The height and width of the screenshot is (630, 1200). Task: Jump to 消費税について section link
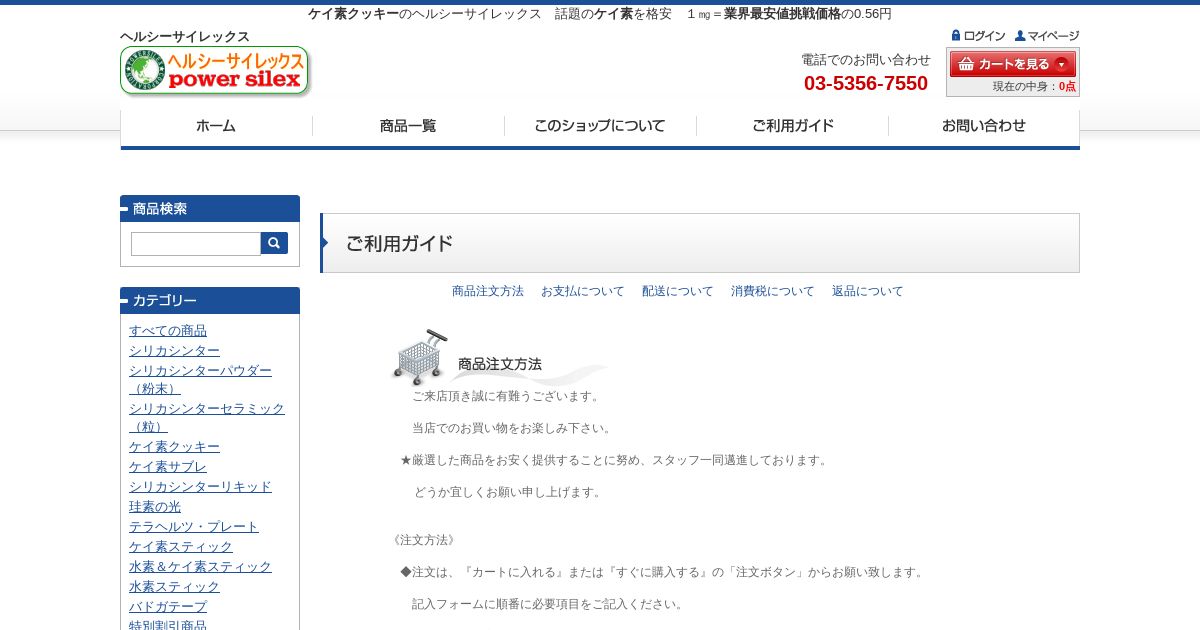click(773, 291)
